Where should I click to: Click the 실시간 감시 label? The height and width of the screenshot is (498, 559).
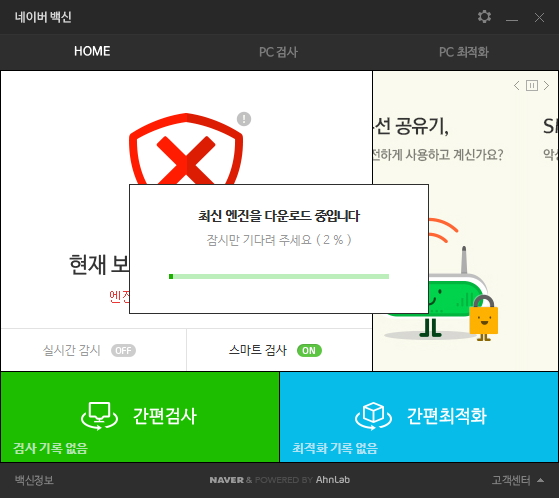(x=72, y=350)
